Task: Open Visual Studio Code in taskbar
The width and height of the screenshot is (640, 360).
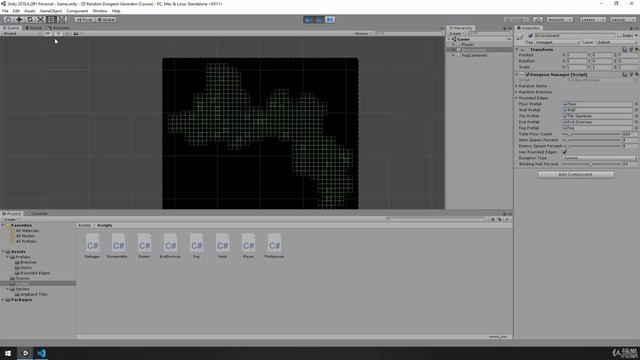Action: coord(41,353)
